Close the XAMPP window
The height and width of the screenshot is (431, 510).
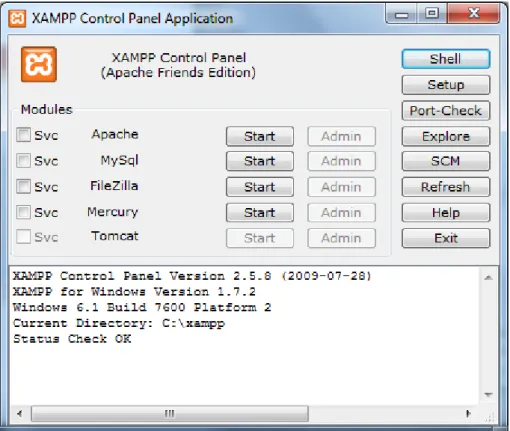tap(473, 14)
